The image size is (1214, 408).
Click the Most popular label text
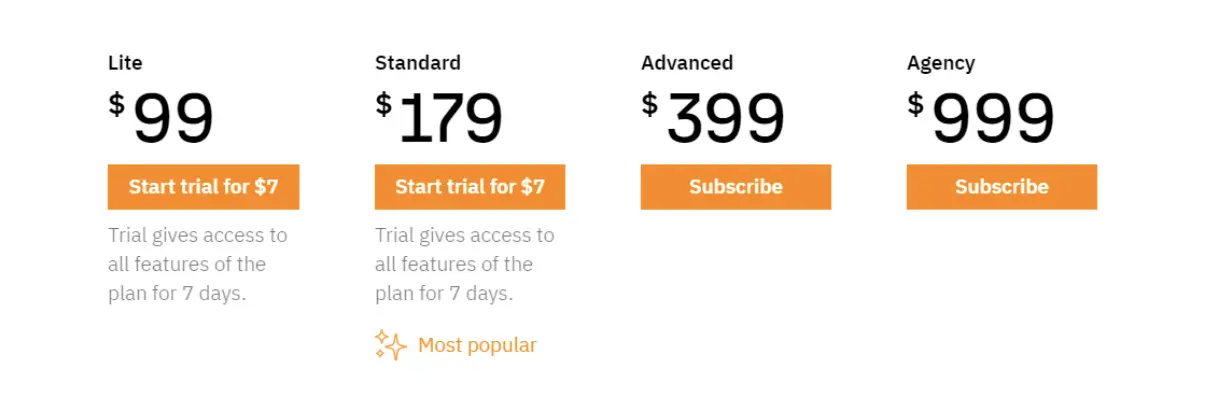tap(477, 345)
